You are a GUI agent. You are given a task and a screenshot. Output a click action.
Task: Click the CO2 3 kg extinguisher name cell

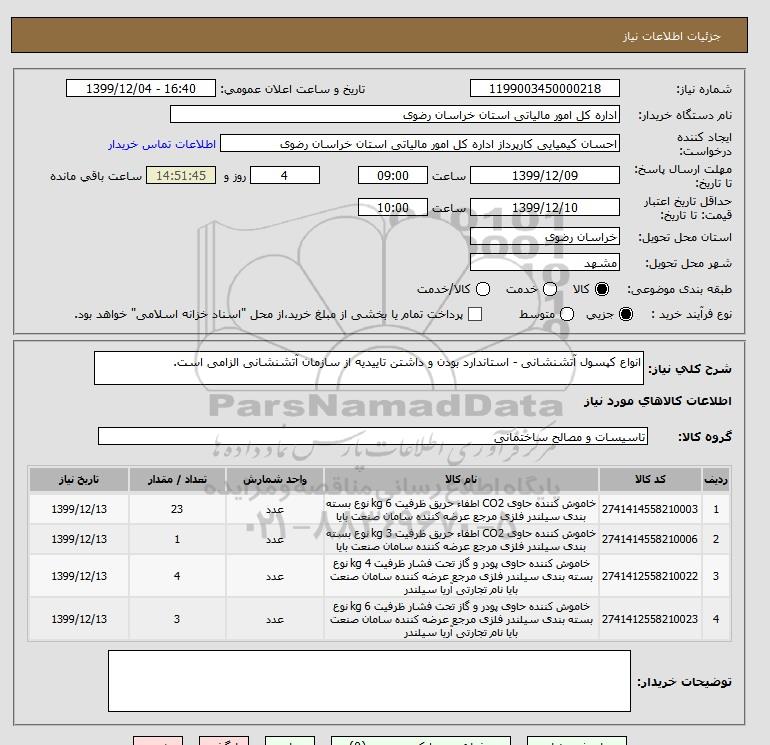tap(461, 540)
